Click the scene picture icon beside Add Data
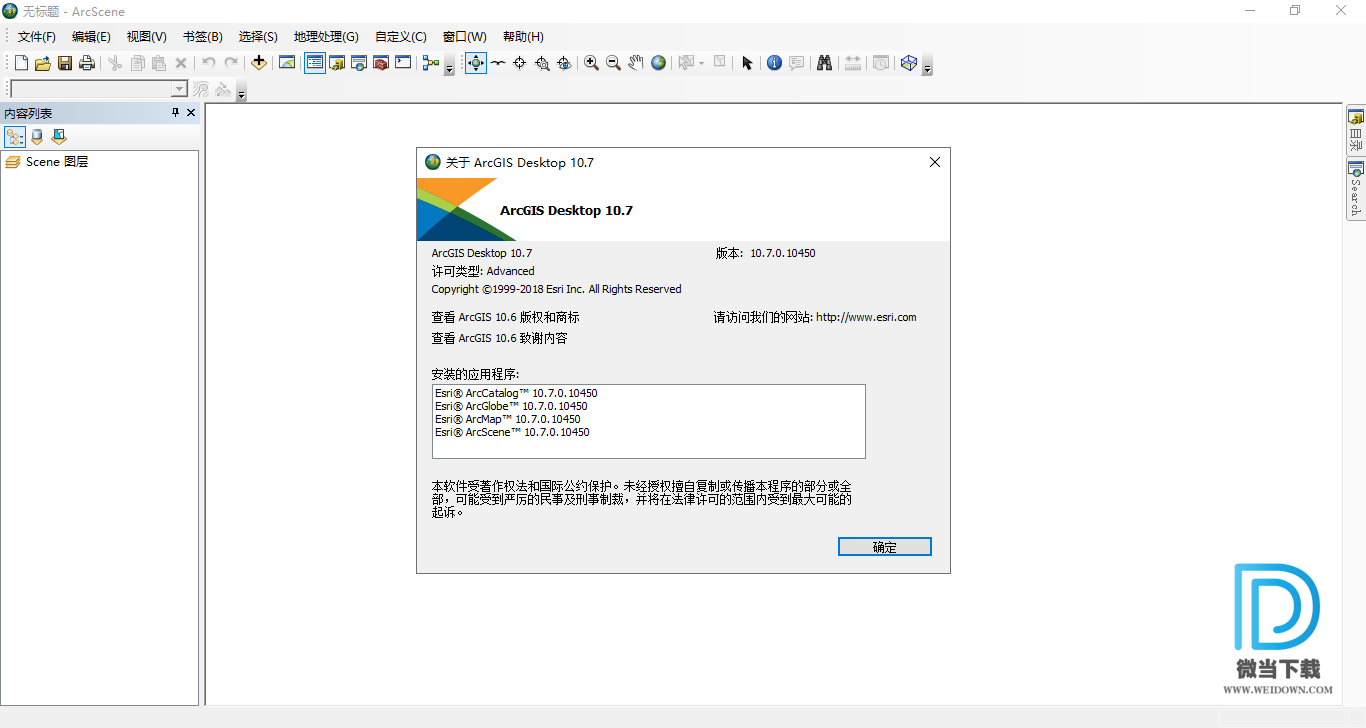Viewport: 1366px width, 728px height. [x=287, y=63]
